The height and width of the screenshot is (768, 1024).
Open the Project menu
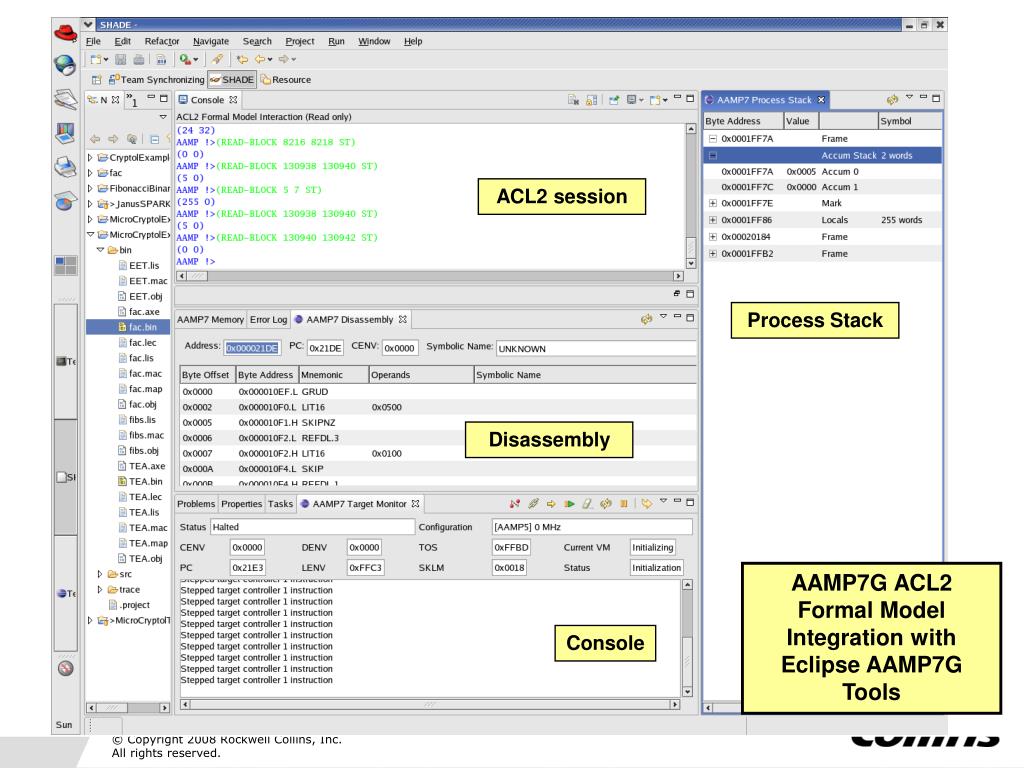(300, 41)
